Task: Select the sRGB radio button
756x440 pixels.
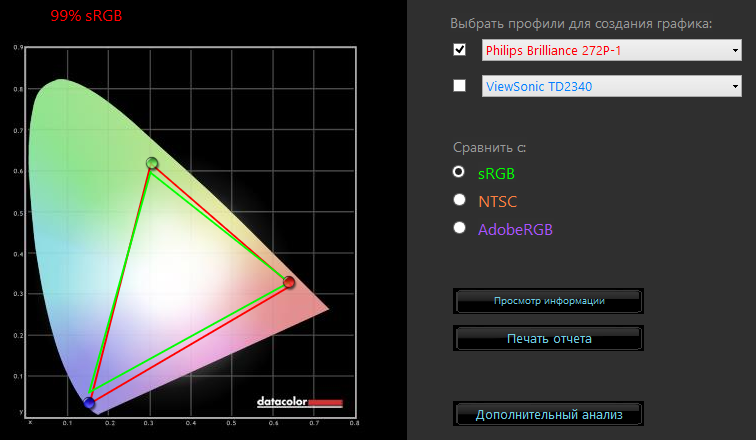Action: pyautogui.click(x=460, y=172)
